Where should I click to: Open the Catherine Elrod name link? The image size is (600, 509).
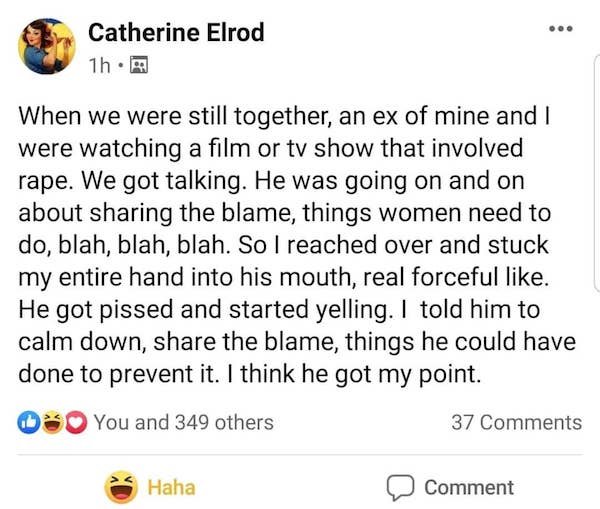[x=176, y=33]
